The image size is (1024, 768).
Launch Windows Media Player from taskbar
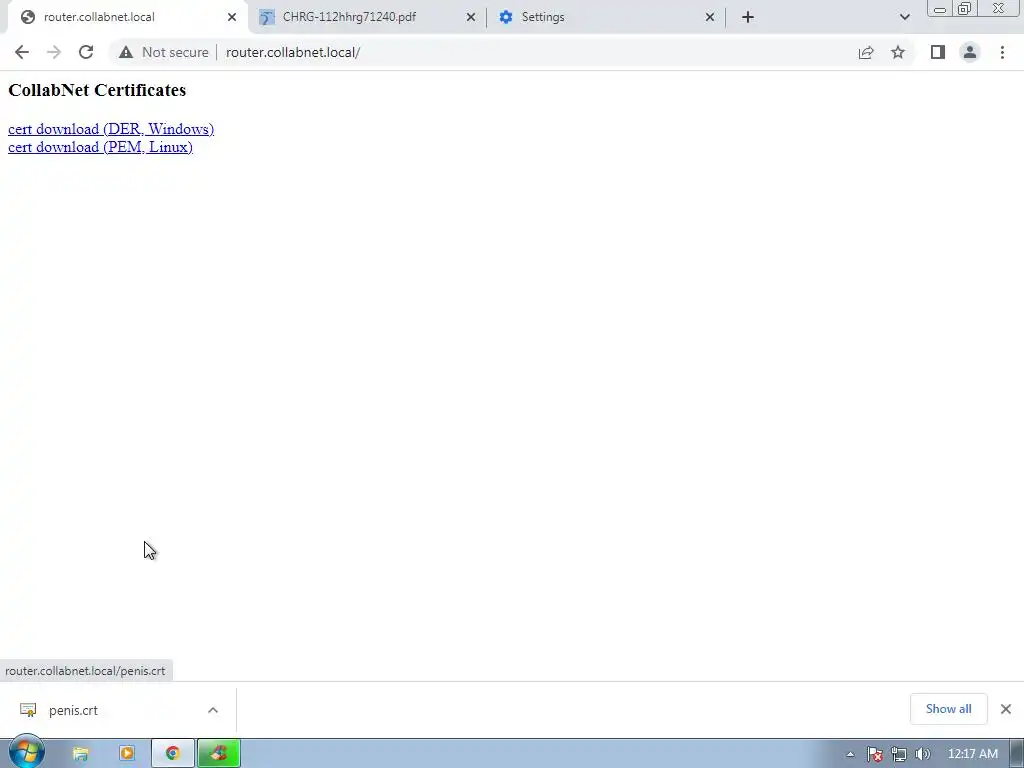(x=127, y=754)
